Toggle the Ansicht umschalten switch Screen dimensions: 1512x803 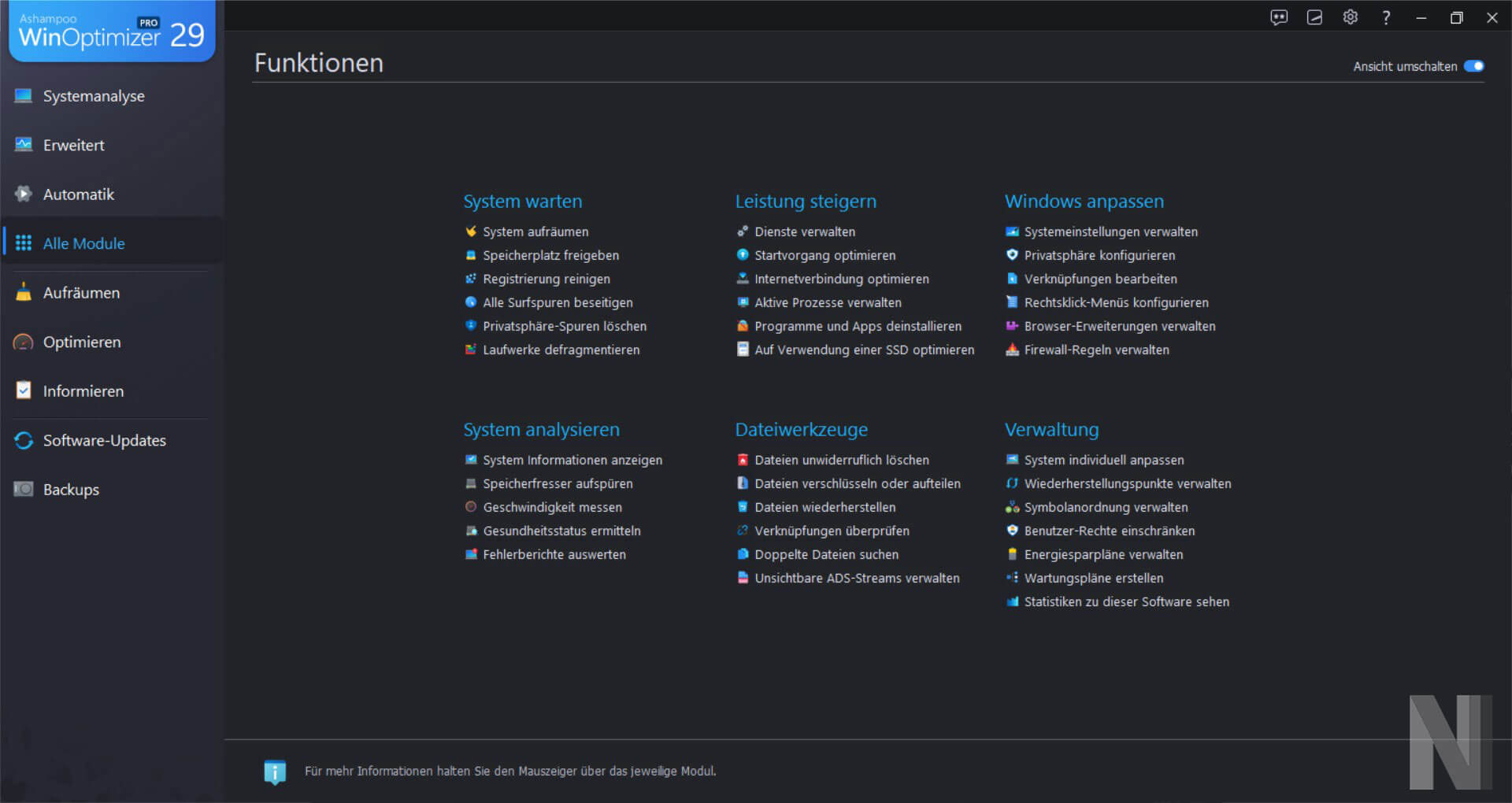click(x=1474, y=66)
